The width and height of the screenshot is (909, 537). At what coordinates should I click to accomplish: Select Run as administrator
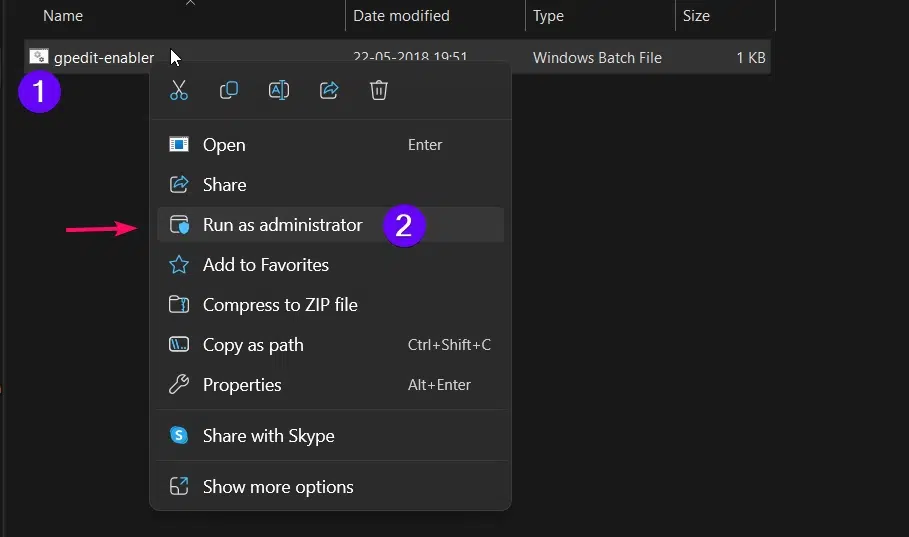[x=330, y=224]
